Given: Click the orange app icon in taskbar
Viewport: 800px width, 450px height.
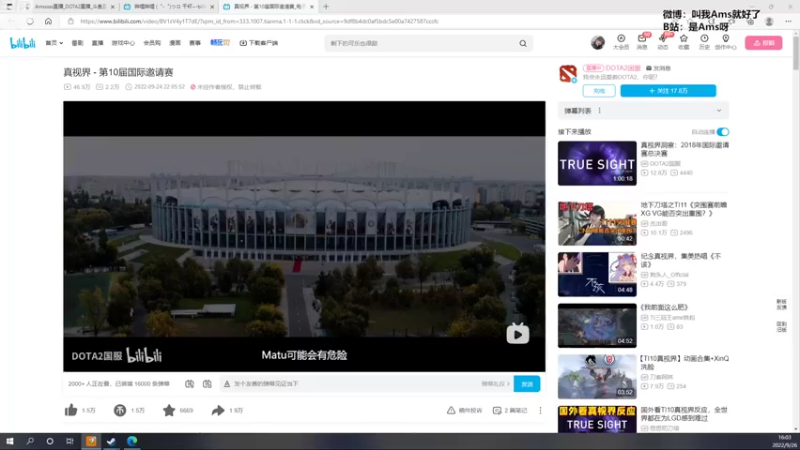Looking at the screenshot, I should [x=91, y=441].
